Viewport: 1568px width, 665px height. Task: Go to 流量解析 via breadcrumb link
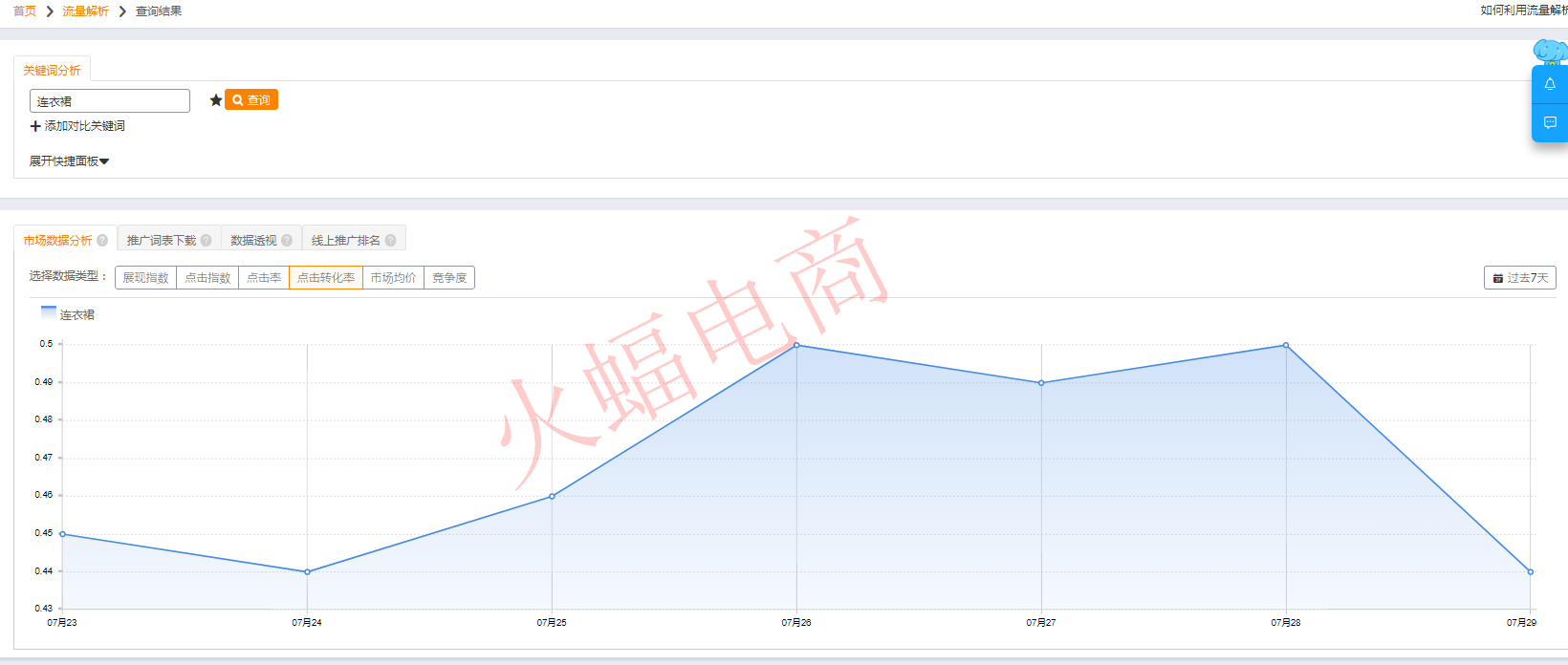coord(85,11)
